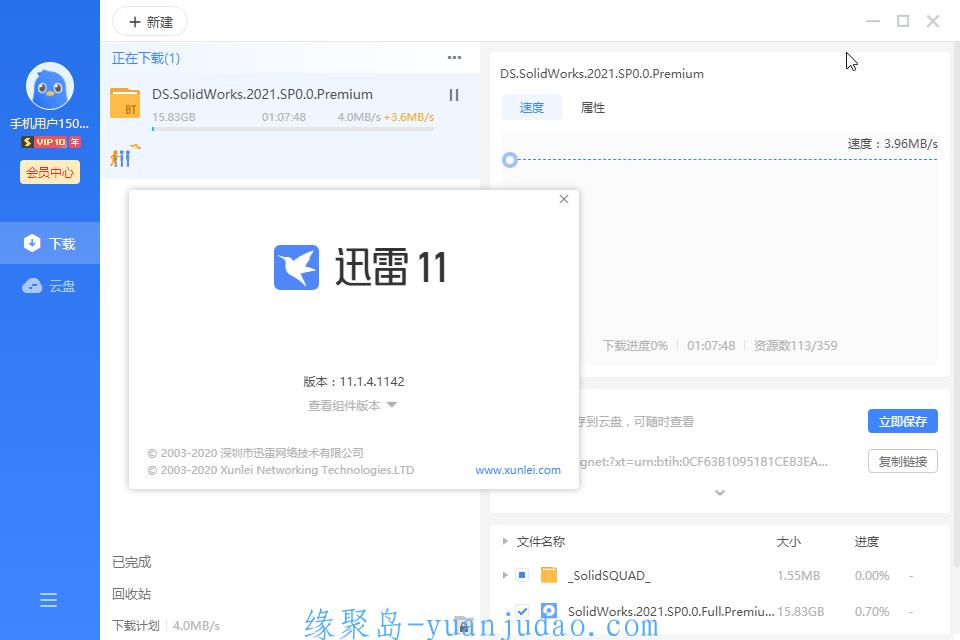Expand the 正在下载(1) downloading section

coord(146,58)
